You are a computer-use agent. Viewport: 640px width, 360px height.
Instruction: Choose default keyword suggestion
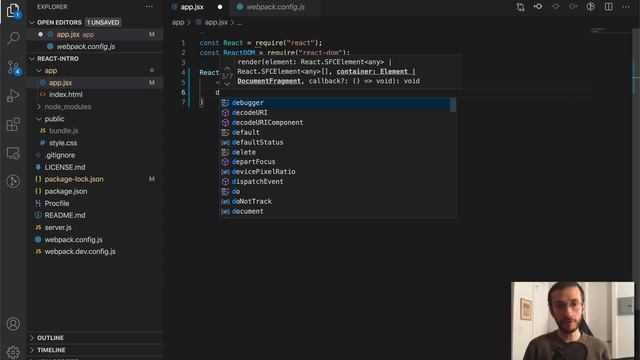[x=335, y=132]
